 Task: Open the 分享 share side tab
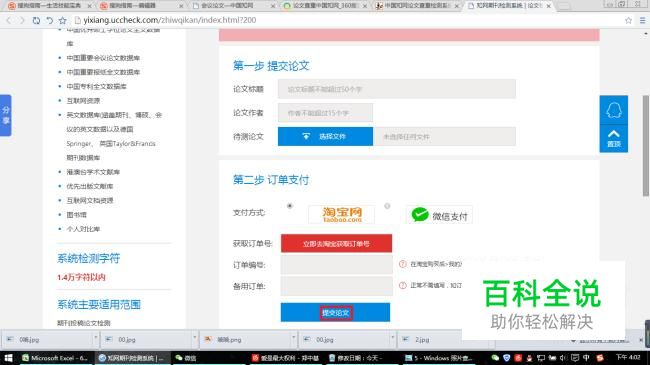(6, 115)
